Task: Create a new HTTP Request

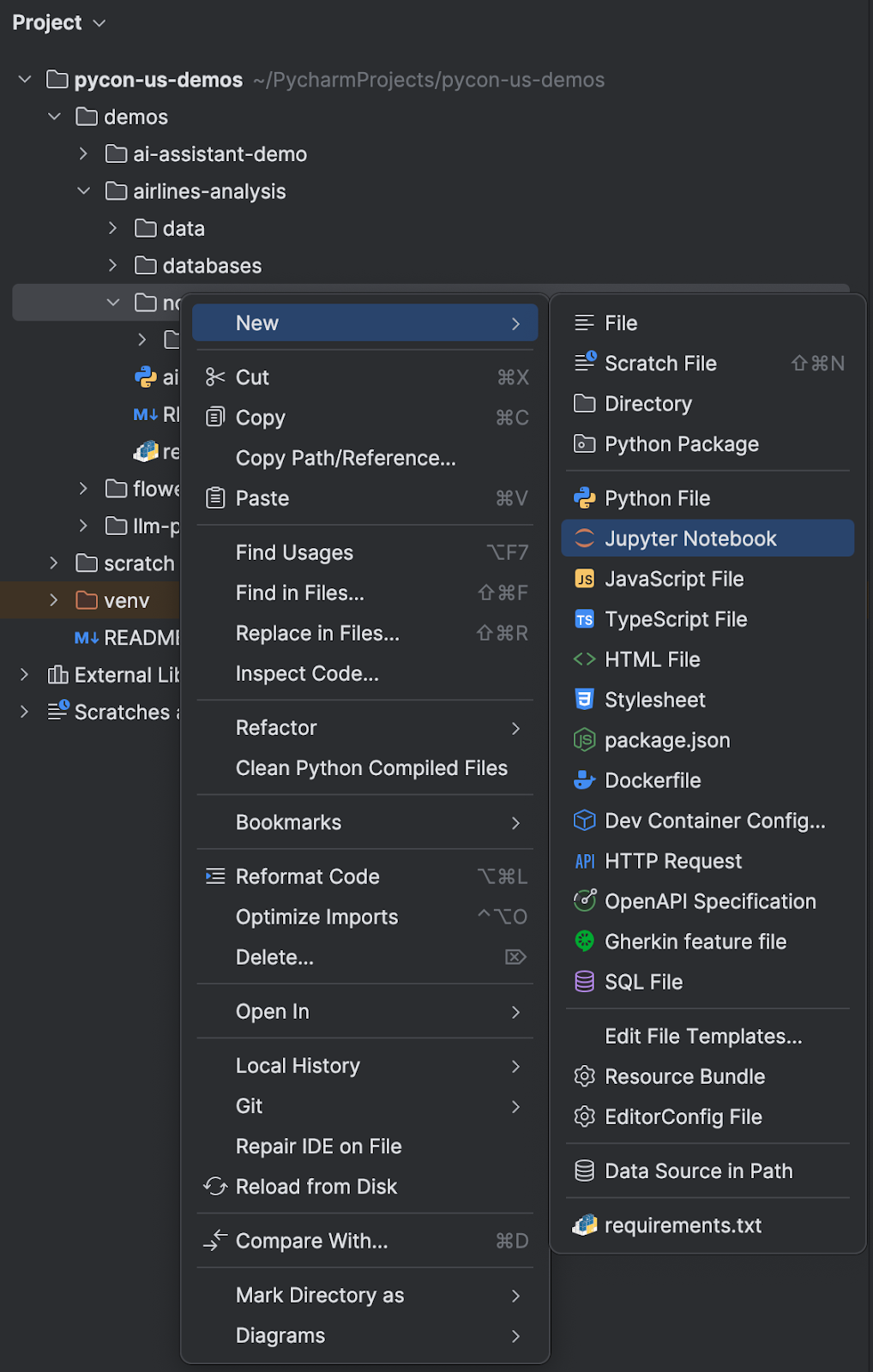Action: [672, 861]
